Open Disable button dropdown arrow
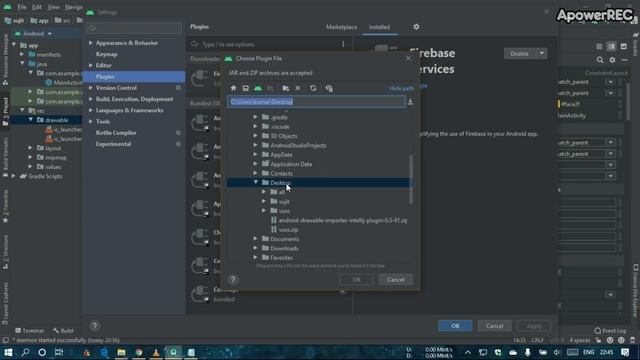The image size is (640, 360). pos(542,53)
